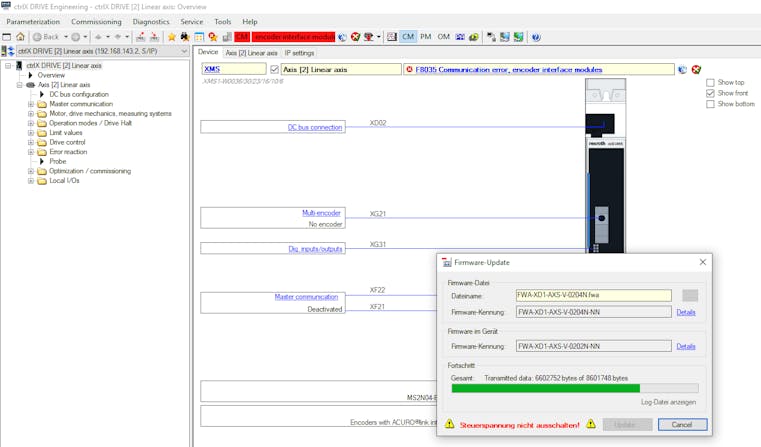
Task: Click the Back navigation button
Action: 46,37
